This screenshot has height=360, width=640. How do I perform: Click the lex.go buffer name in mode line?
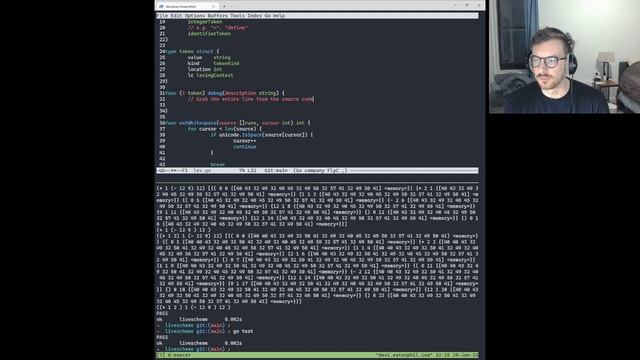click(202, 170)
